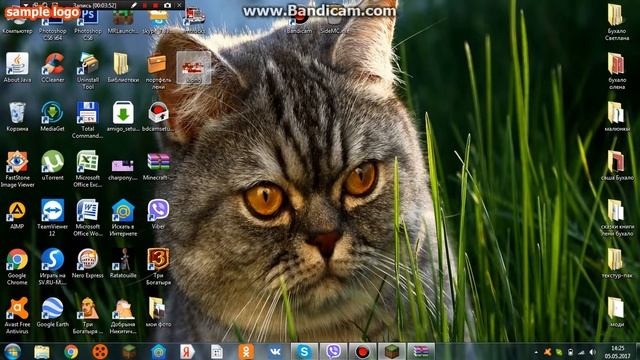
Task: Open the сказки книги лени бухало folder
Action: (617, 218)
